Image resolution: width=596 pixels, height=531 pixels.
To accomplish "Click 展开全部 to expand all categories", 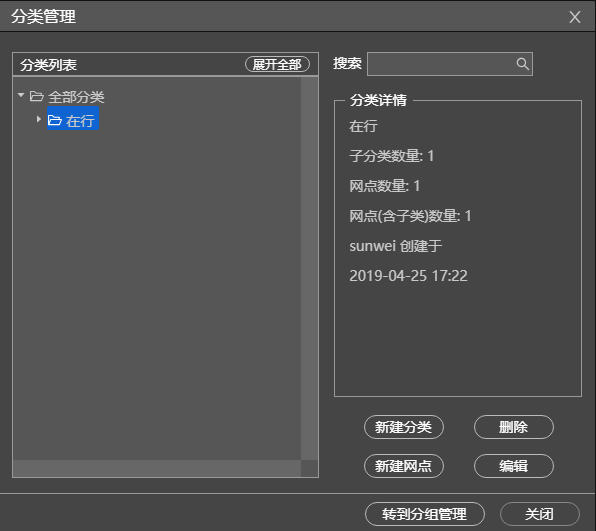I will coord(277,64).
